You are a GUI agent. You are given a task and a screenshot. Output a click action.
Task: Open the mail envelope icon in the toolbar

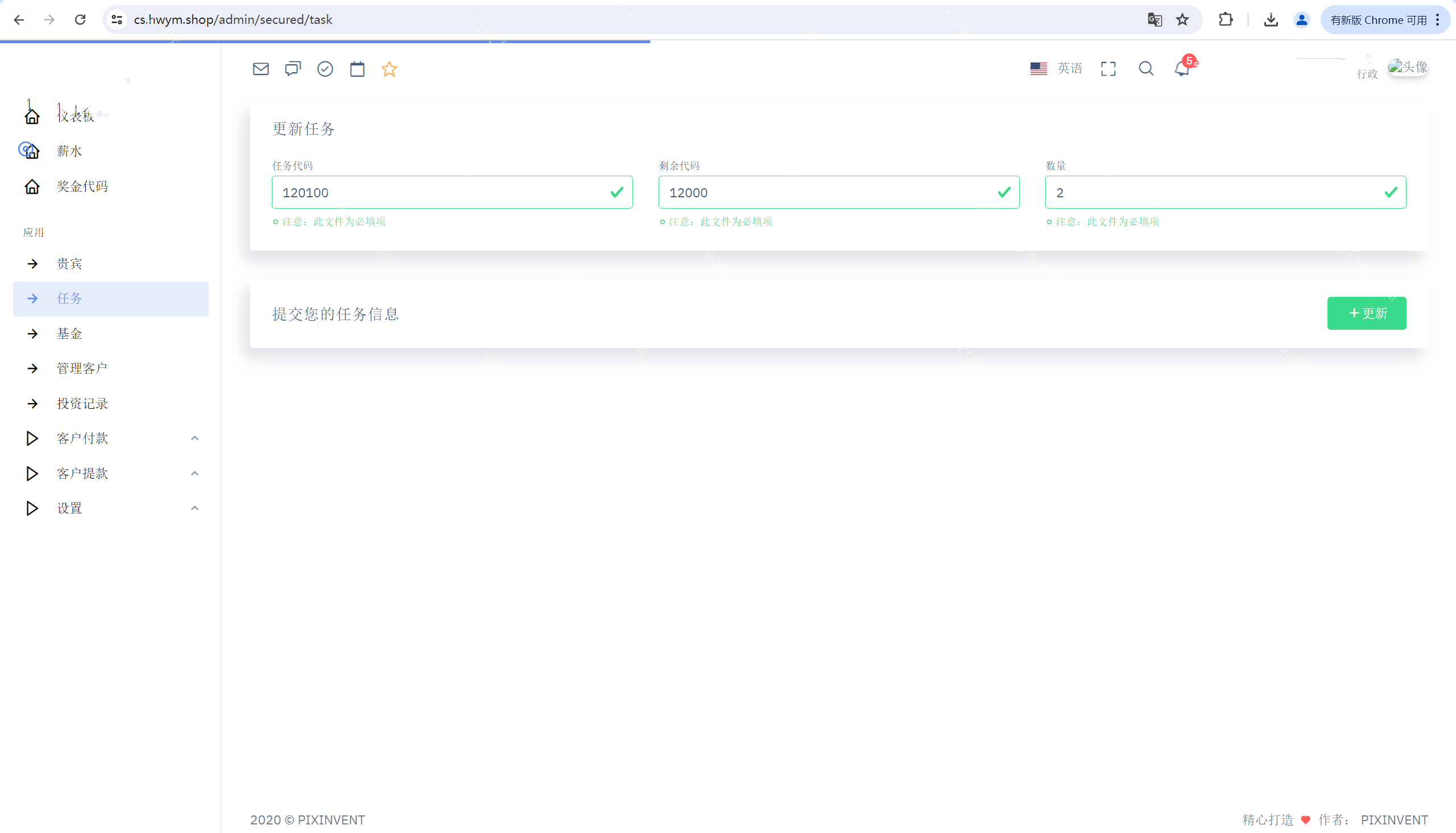tap(260, 69)
